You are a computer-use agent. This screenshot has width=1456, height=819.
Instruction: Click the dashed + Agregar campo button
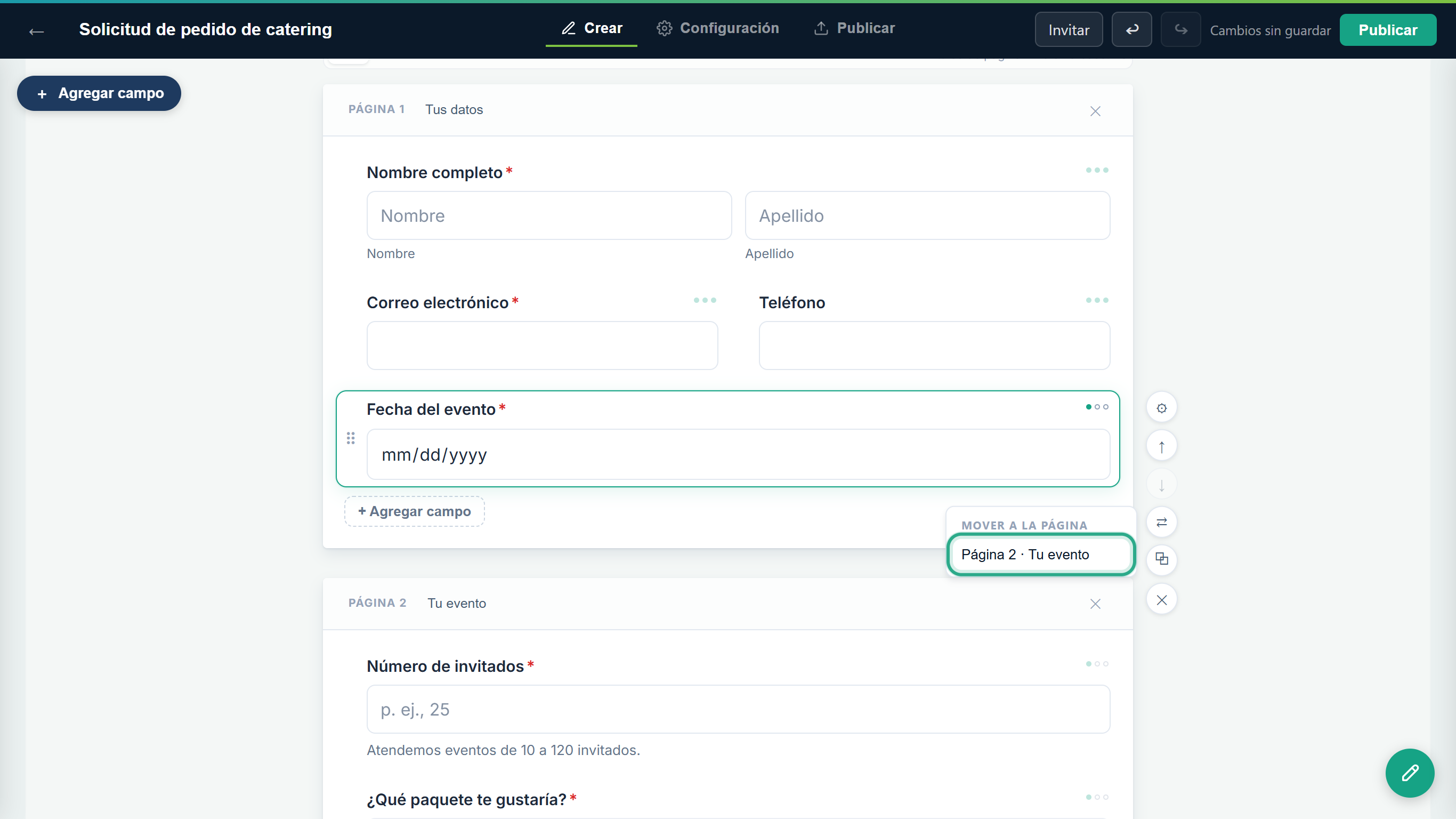pos(414,511)
